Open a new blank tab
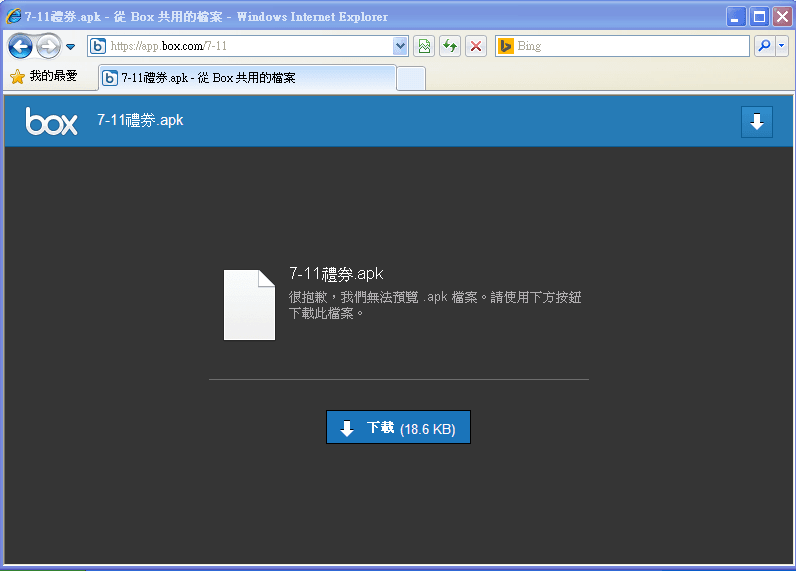Screen dimensions: 796x571 point(411,79)
